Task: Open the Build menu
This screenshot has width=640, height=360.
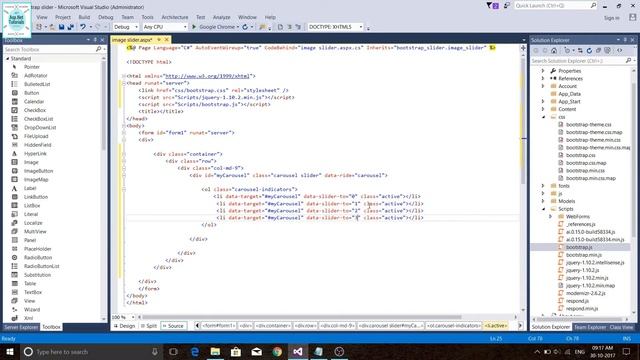Action: pyautogui.click(x=84, y=17)
